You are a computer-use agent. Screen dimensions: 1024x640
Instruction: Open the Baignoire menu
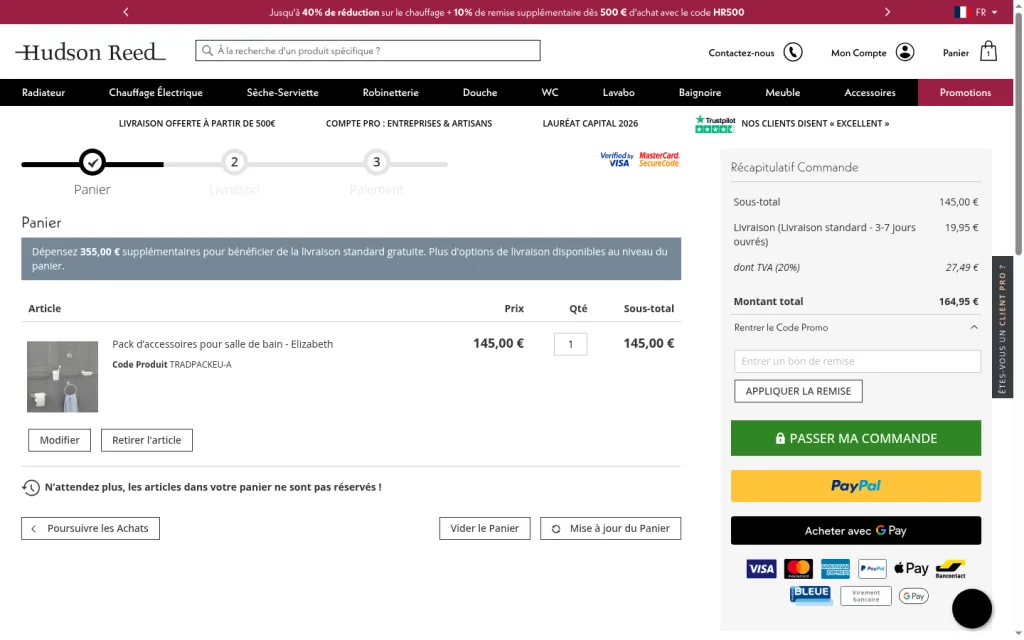point(699,93)
